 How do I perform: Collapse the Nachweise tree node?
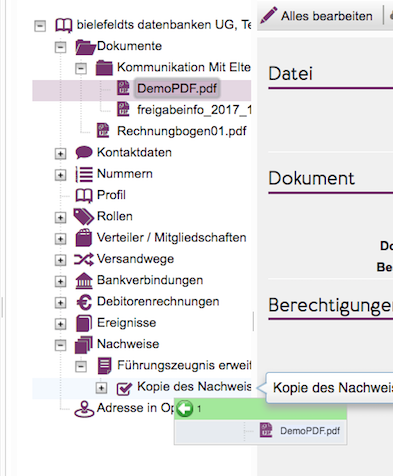60,345
